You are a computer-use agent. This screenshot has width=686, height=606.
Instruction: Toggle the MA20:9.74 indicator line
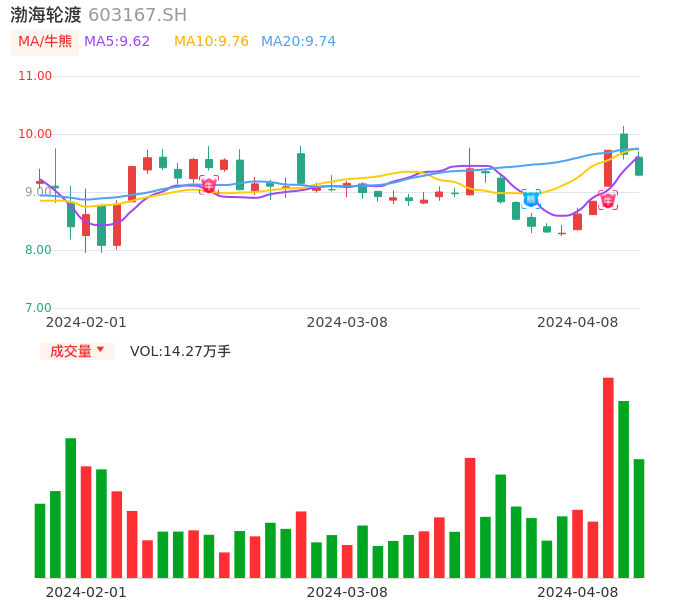[298, 41]
